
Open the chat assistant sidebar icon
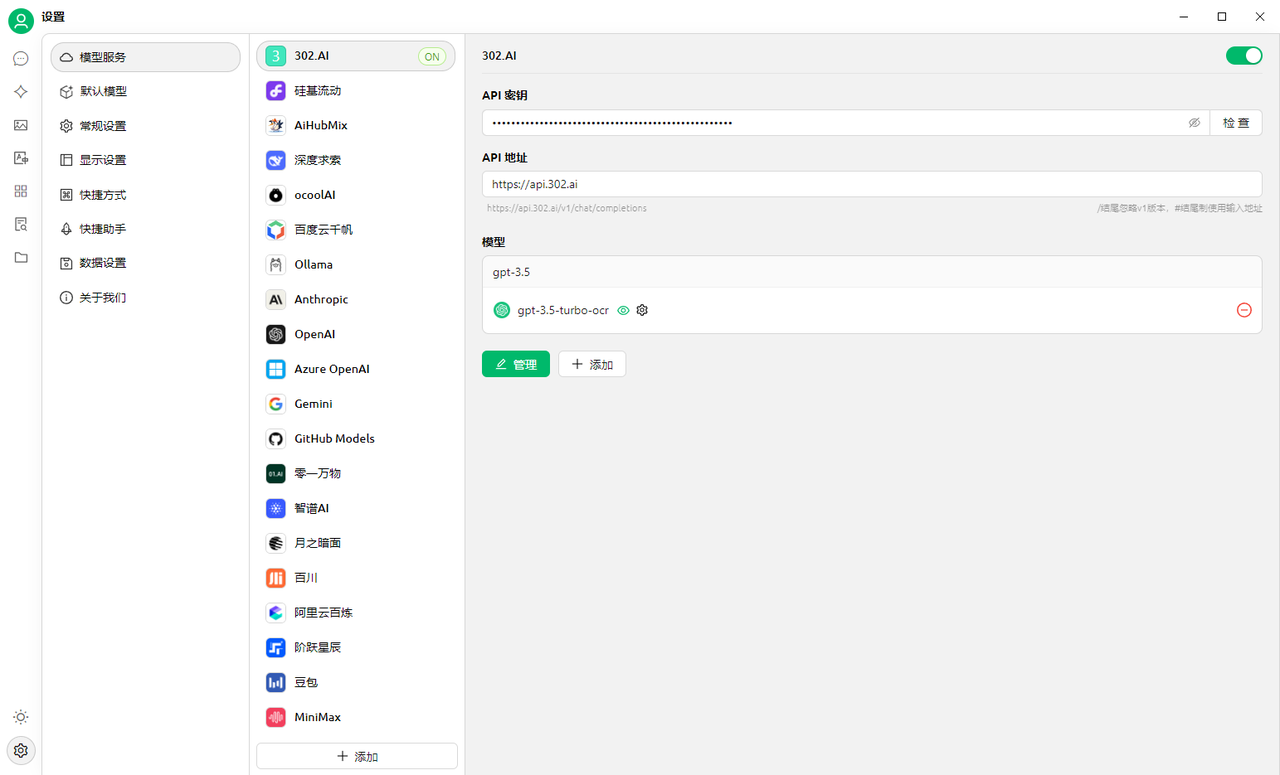[x=21, y=59]
